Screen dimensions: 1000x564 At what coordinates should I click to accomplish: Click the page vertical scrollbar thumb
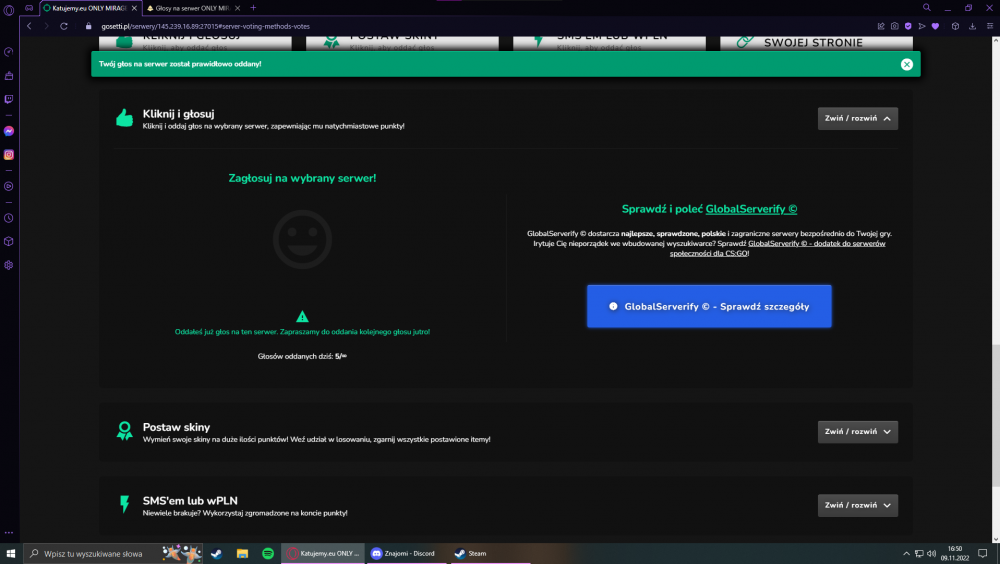[996, 417]
